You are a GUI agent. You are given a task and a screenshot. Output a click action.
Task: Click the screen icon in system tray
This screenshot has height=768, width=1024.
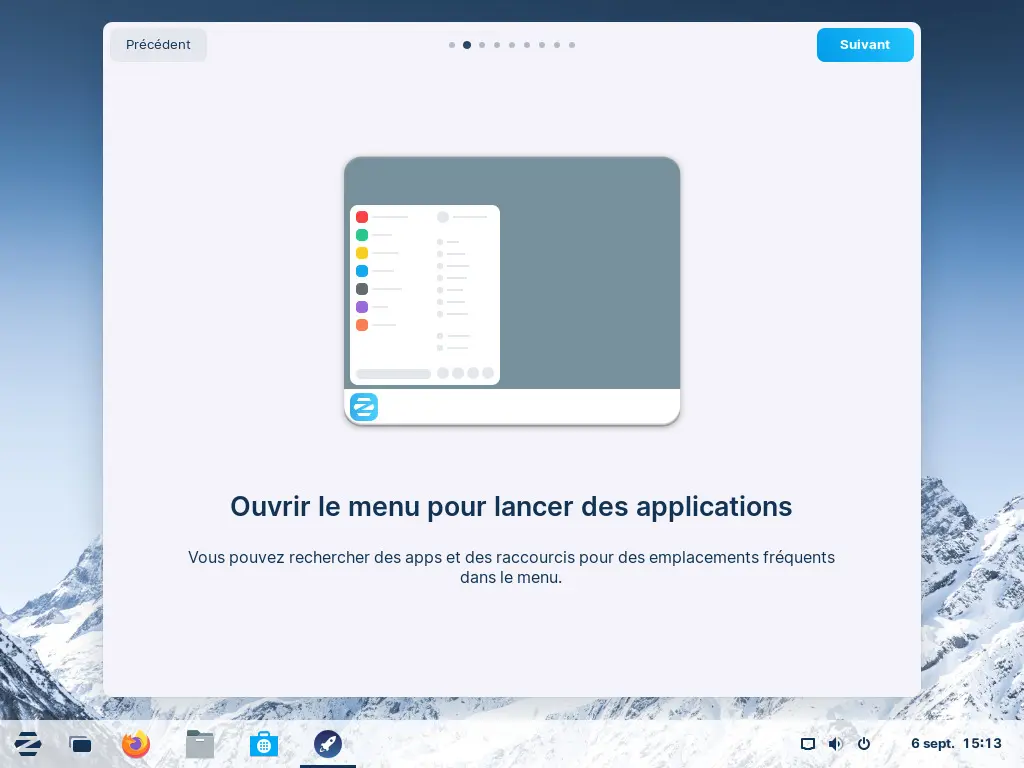pyautogui.click(x=808, y=744)
